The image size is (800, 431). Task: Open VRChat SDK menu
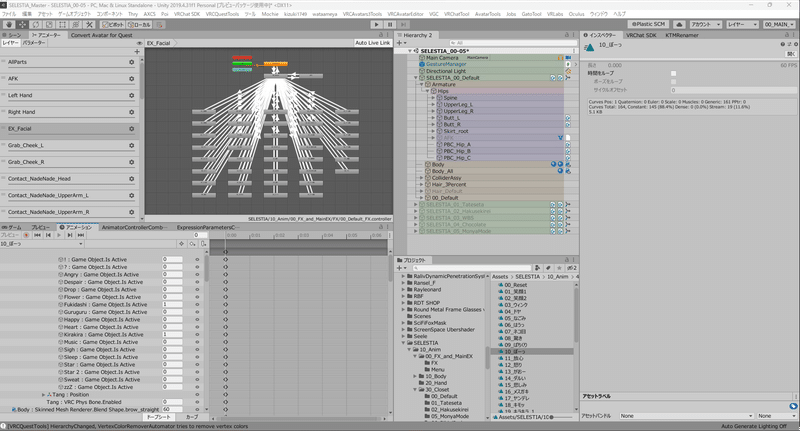(x=187, y=14)
